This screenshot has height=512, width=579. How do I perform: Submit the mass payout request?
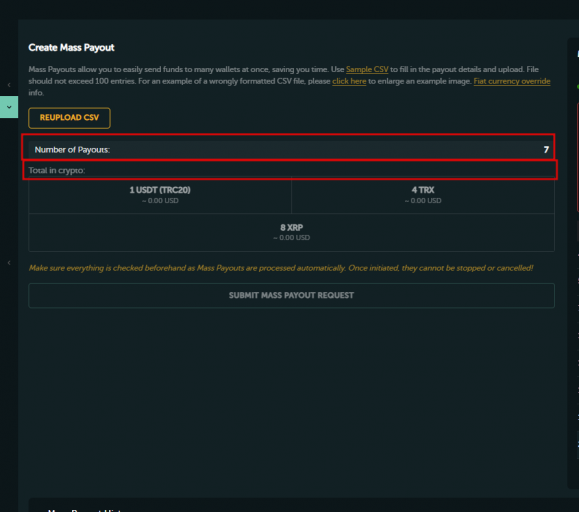[291, 295]
